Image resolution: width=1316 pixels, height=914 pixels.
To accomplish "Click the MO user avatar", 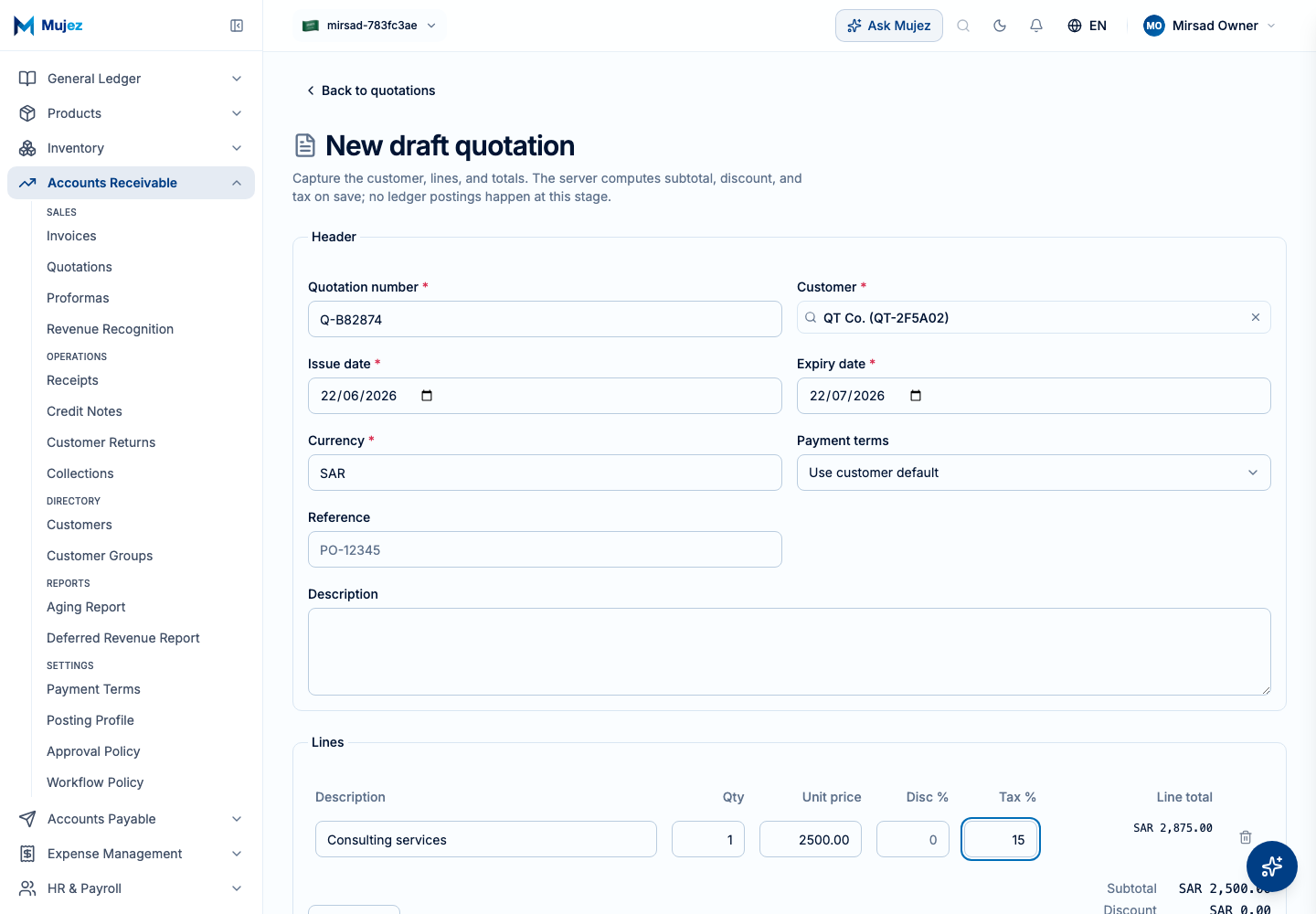I will pos(1154,26).
